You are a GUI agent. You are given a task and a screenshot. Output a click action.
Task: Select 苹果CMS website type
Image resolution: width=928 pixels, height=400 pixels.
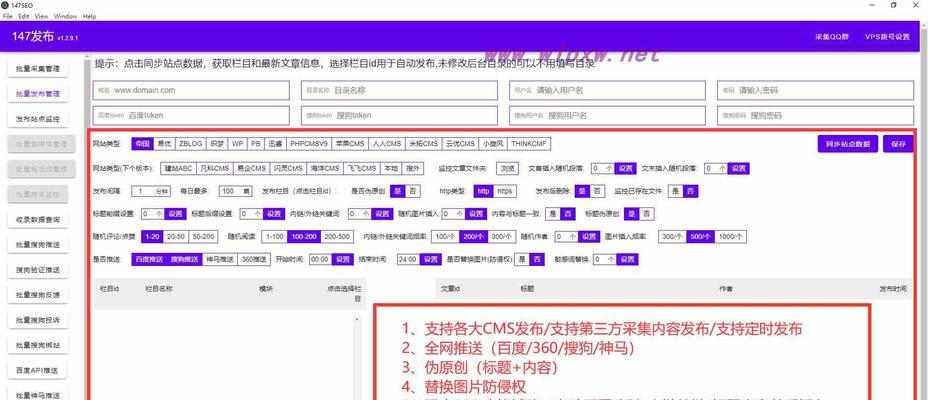point(349,144)
